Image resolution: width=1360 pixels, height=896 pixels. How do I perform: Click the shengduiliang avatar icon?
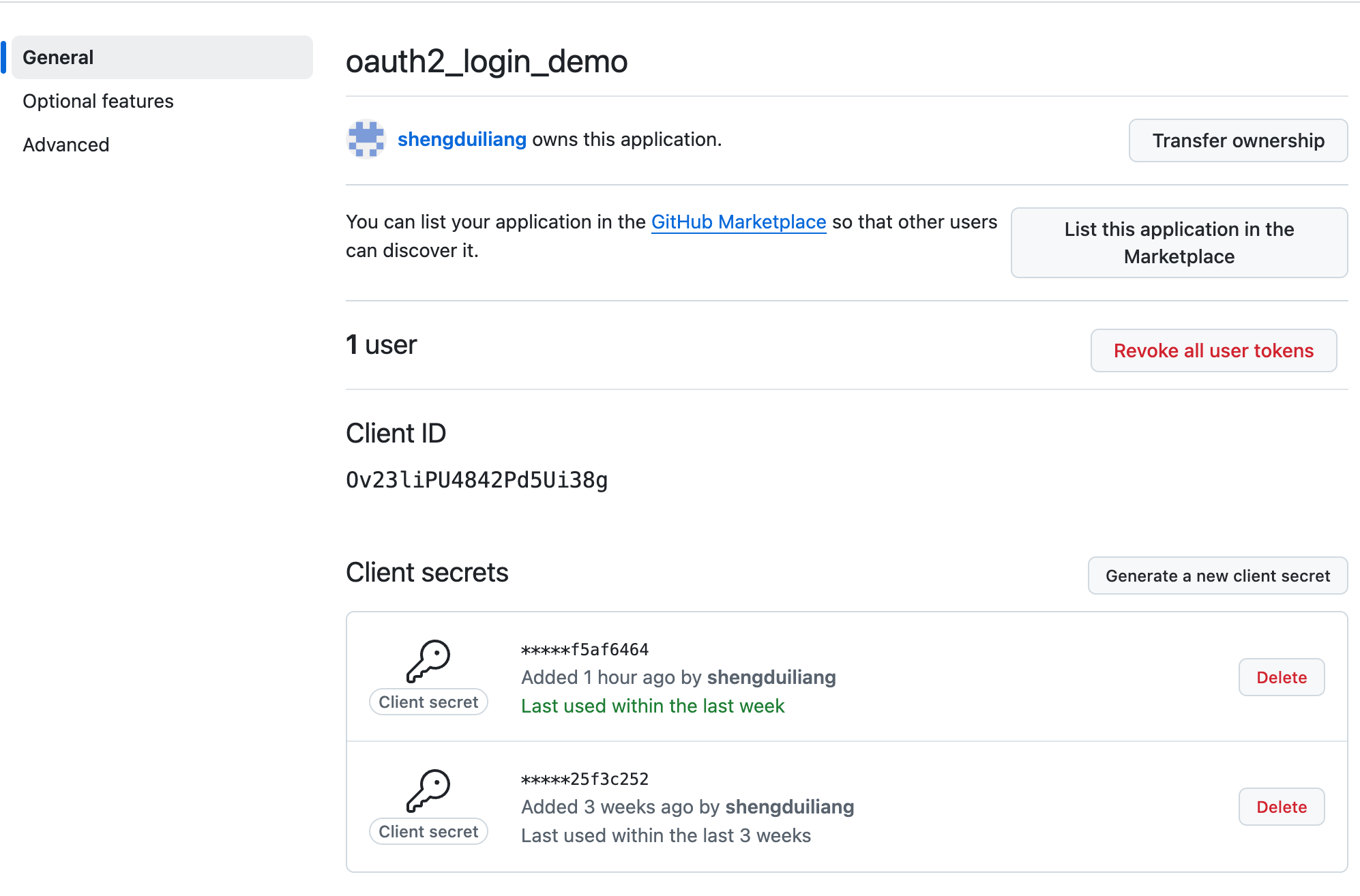366,139
